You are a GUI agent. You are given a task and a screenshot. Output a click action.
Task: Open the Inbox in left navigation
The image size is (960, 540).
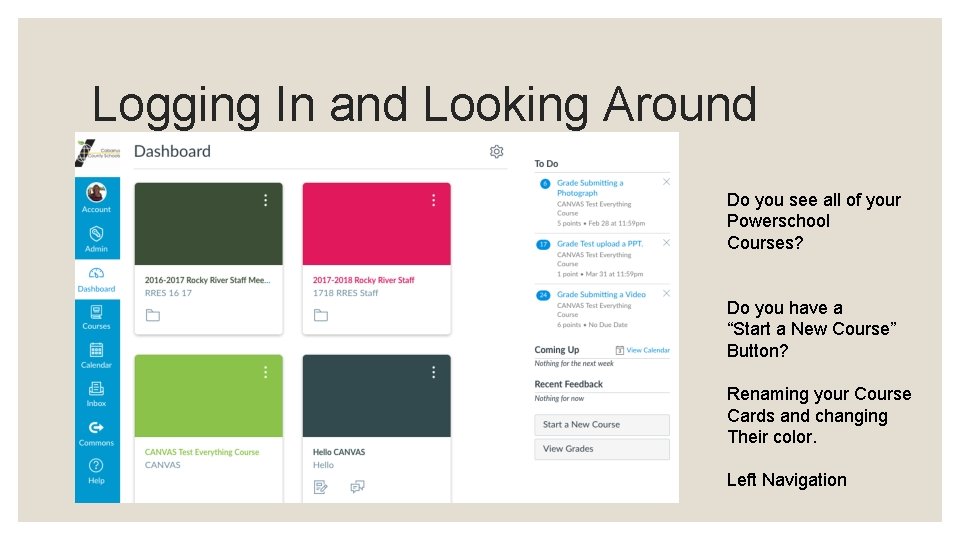click(x=97, y=394)
